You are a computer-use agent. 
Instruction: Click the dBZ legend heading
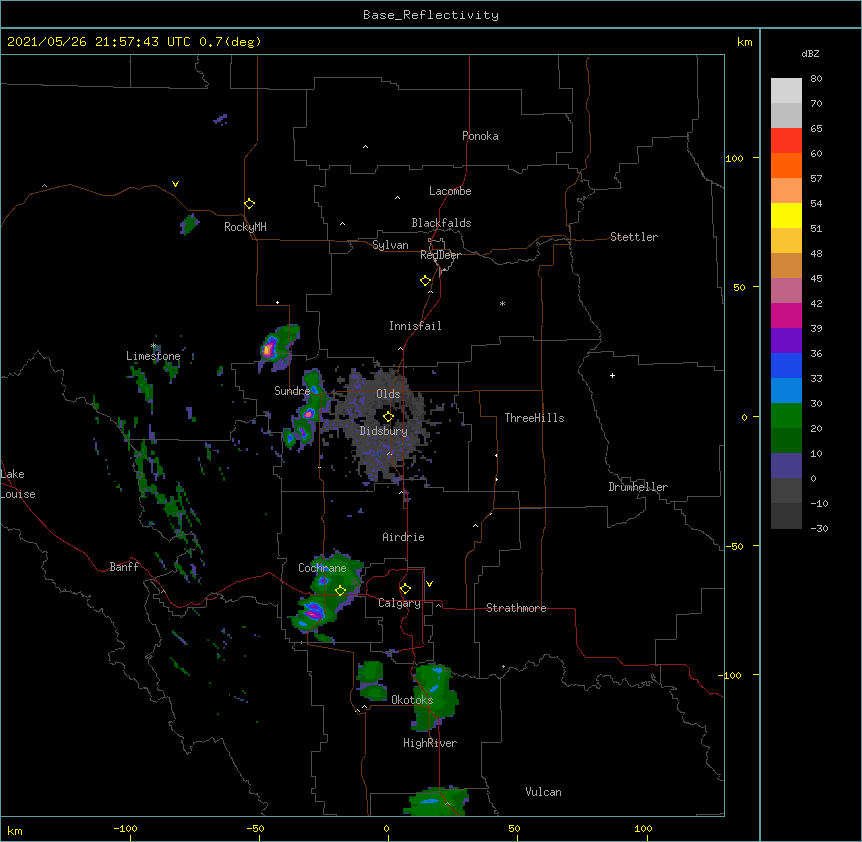point(810,53)
